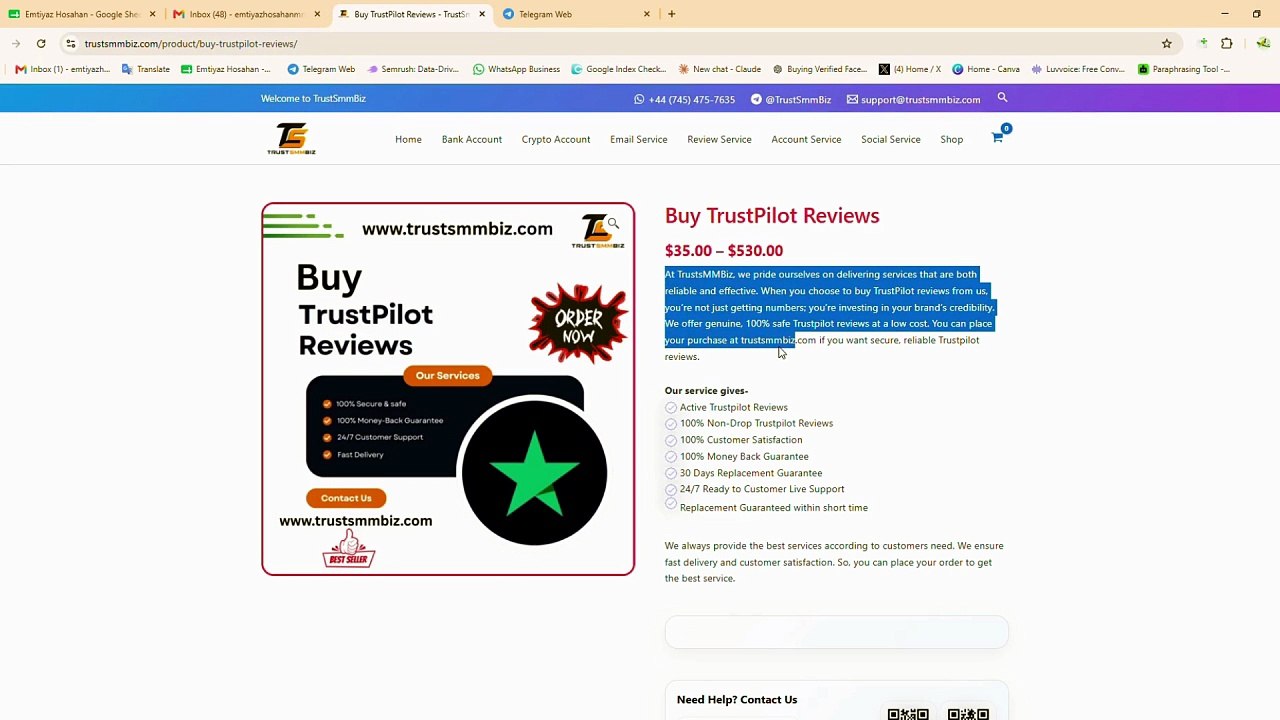Image resolution: width=1280 pixels, height=720 pixels.
Task: Open the Translate bookmark
Action: point(146,69)
